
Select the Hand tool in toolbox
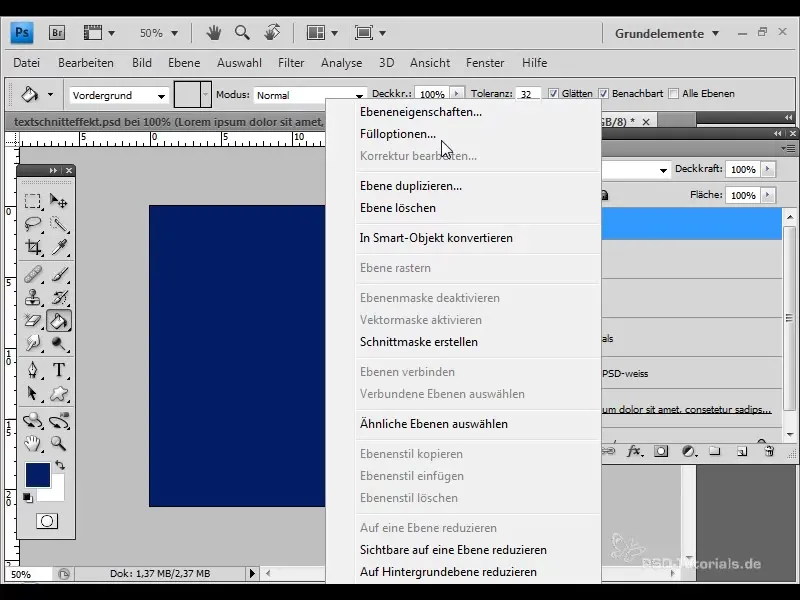coord(33,443)
